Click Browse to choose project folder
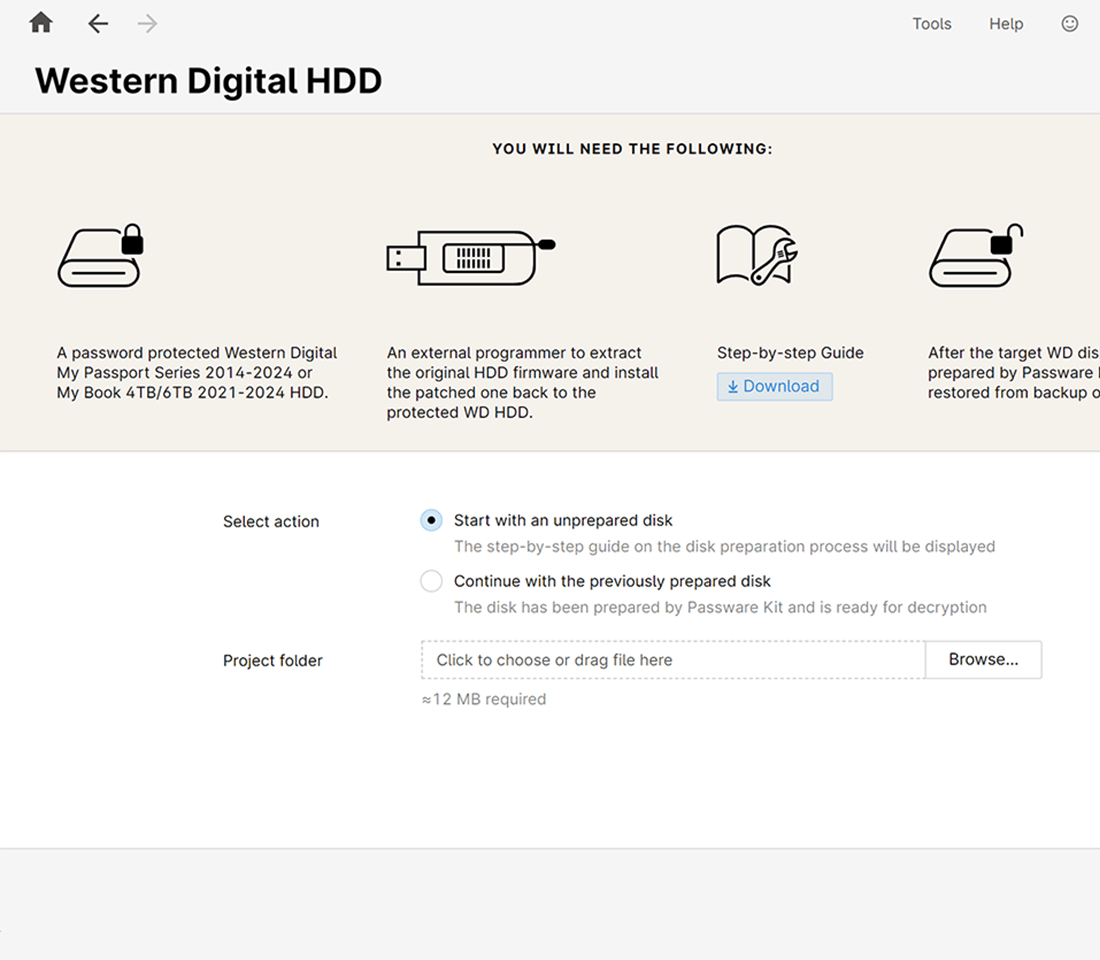Screen dimensions: 1100x960 tap(984, 660)
